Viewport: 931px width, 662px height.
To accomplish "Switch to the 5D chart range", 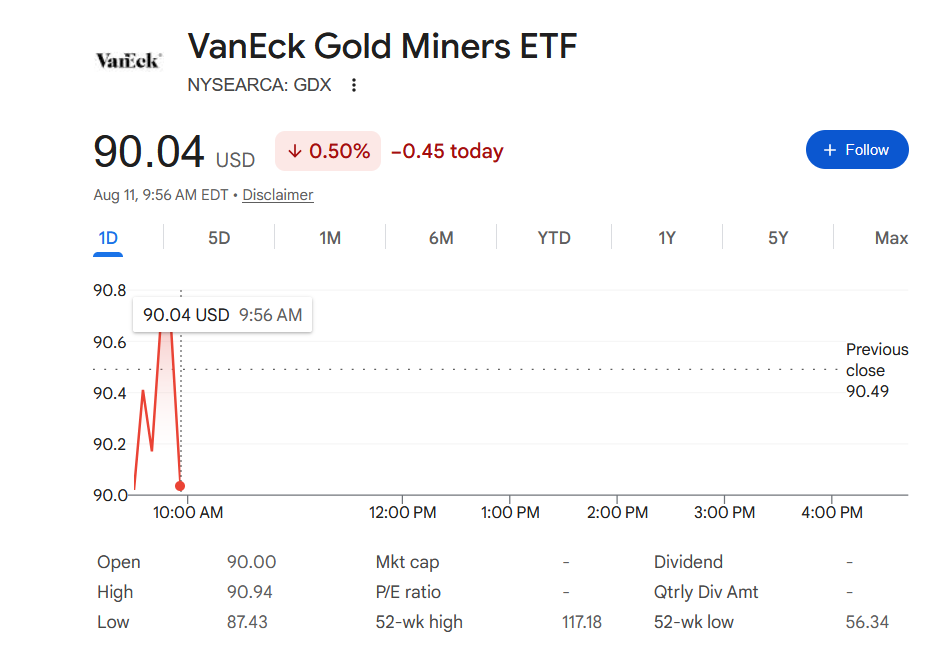I will [218, 238].
